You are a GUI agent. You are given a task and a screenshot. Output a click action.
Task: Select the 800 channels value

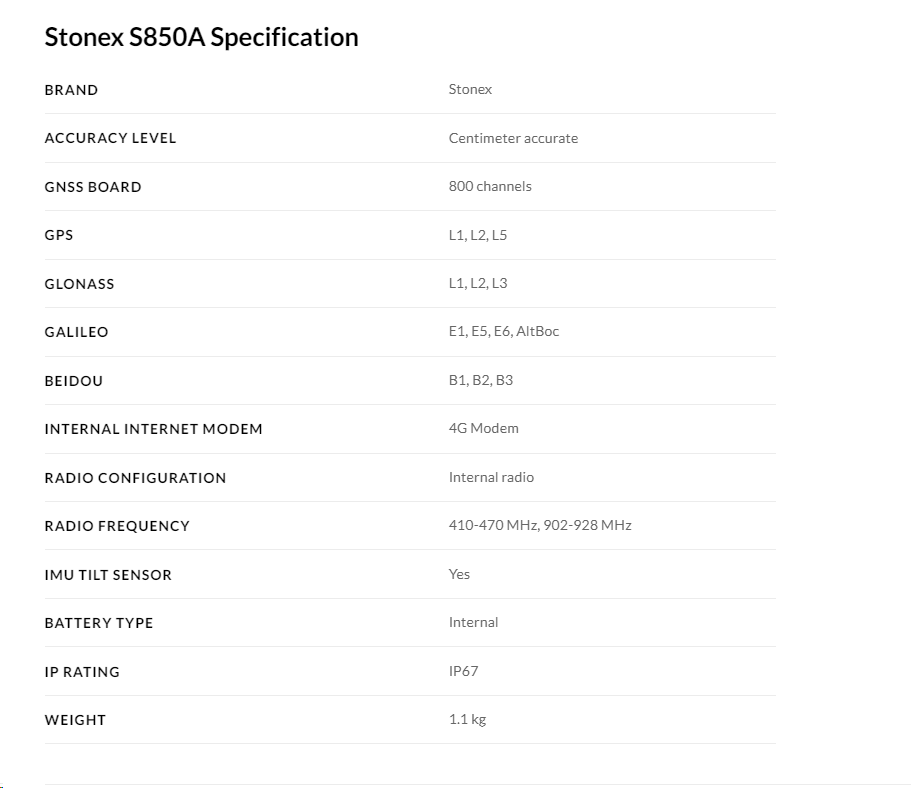tap(490, 186)
